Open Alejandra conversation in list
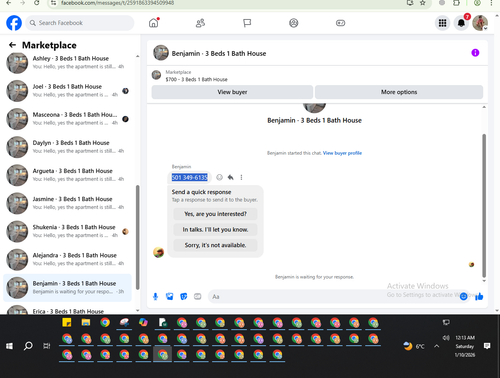 pyautogui.click(x=68, y=259)
